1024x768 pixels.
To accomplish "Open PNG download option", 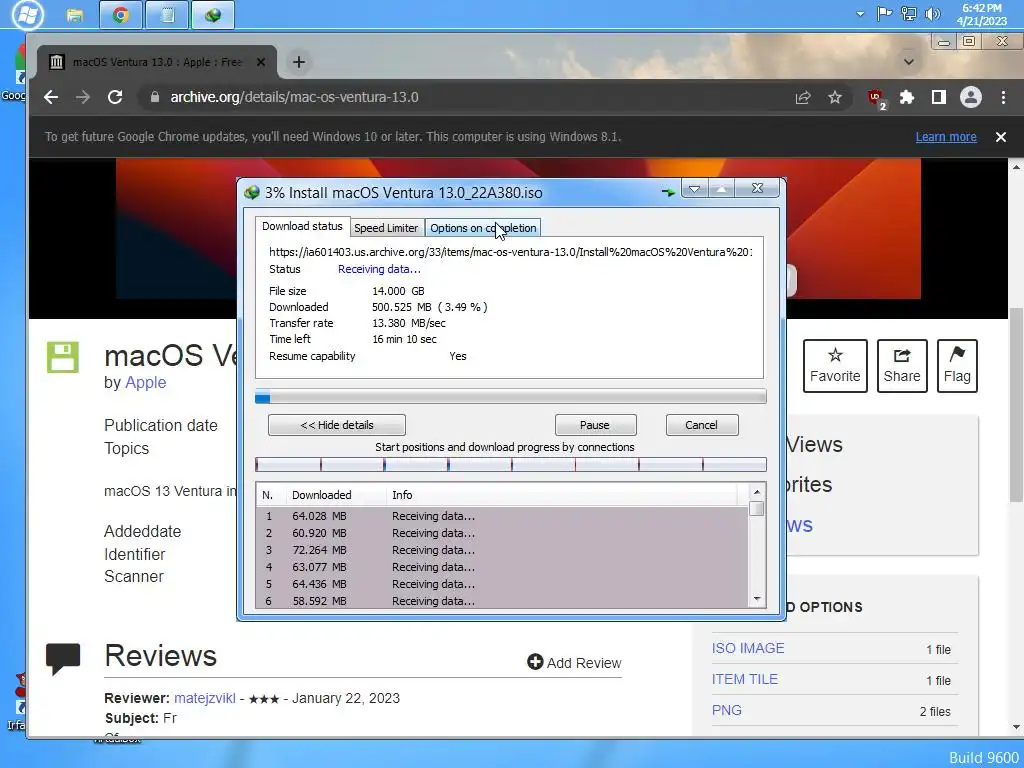I will [727, 711].
